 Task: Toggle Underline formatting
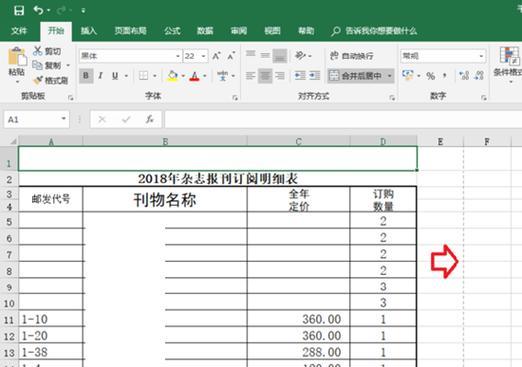pos(115,76)
